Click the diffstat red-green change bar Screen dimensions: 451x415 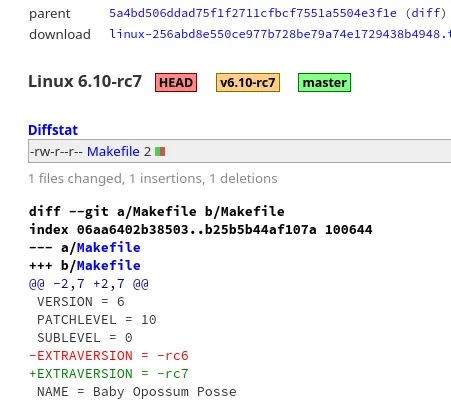coord(160,152)
